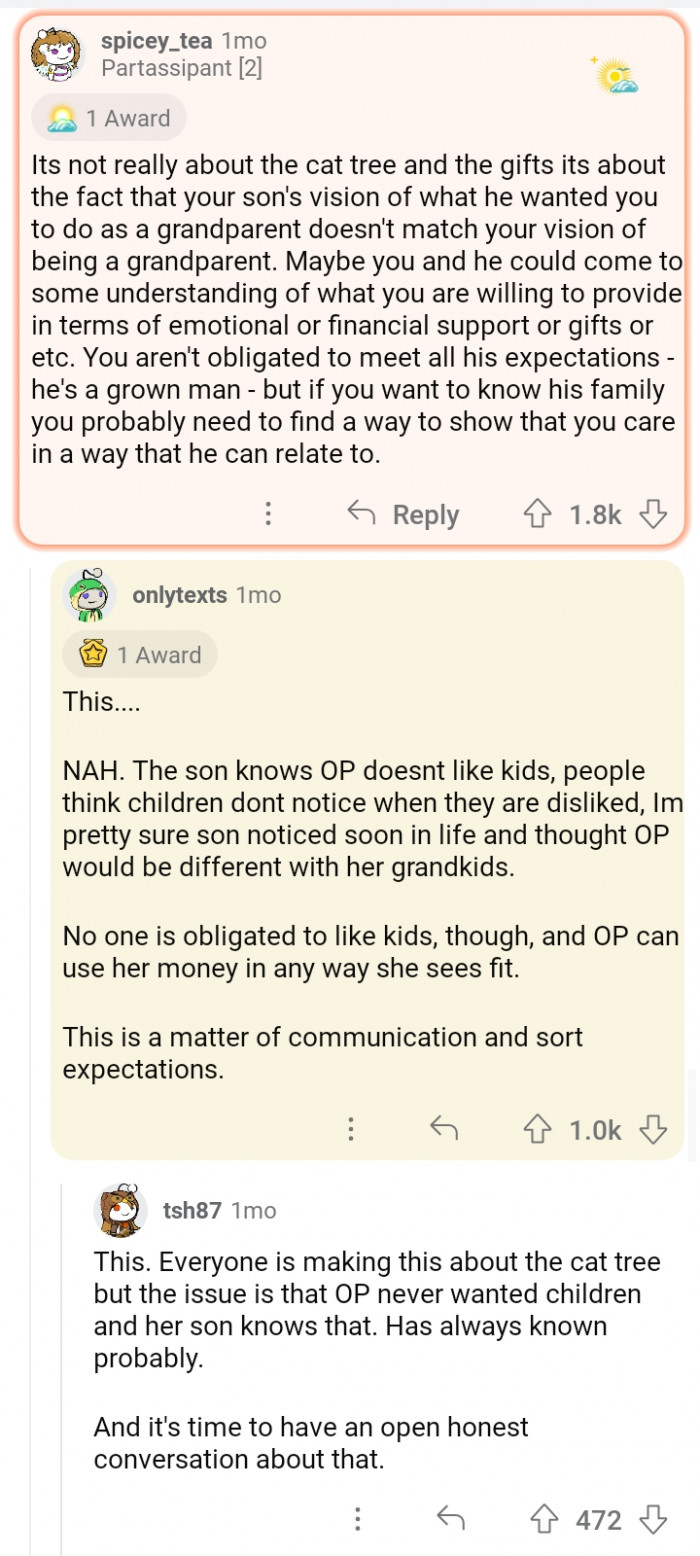Downvote onlytexts' comment
The image size is (700, 1556).
click(653, 1130)
